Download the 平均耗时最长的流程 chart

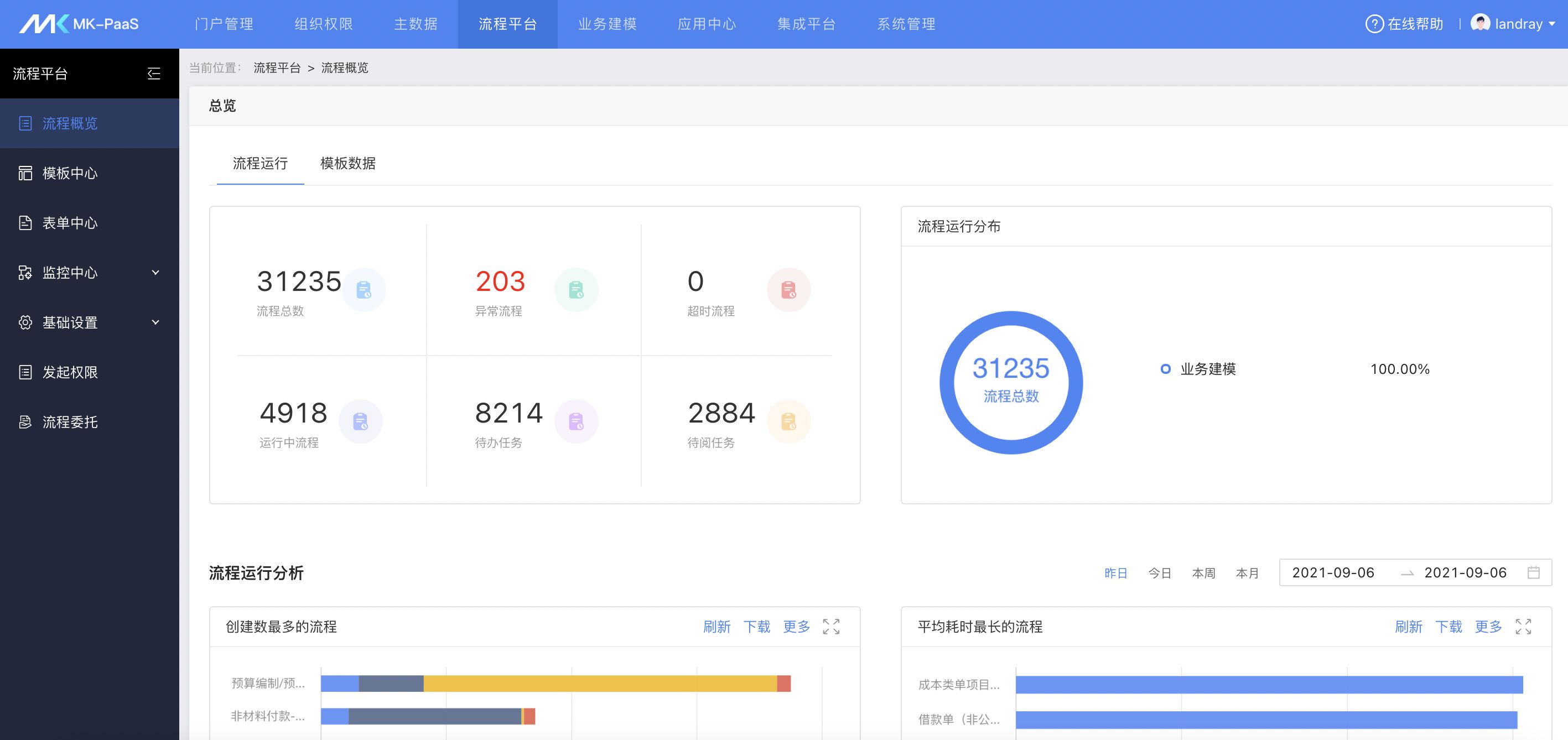click(x=1448, y=627)
